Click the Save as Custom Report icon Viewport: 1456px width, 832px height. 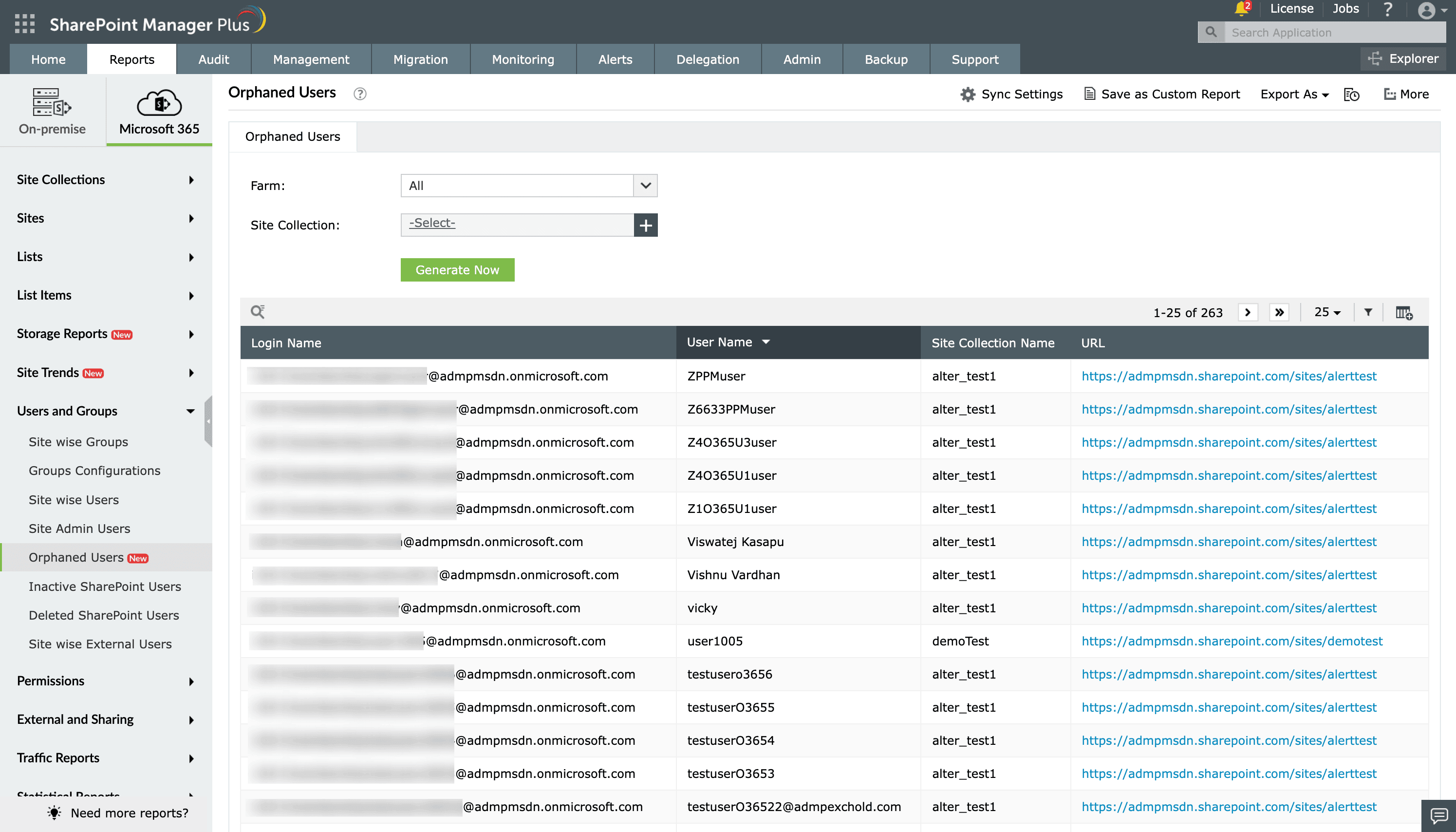pos(1090,94)
